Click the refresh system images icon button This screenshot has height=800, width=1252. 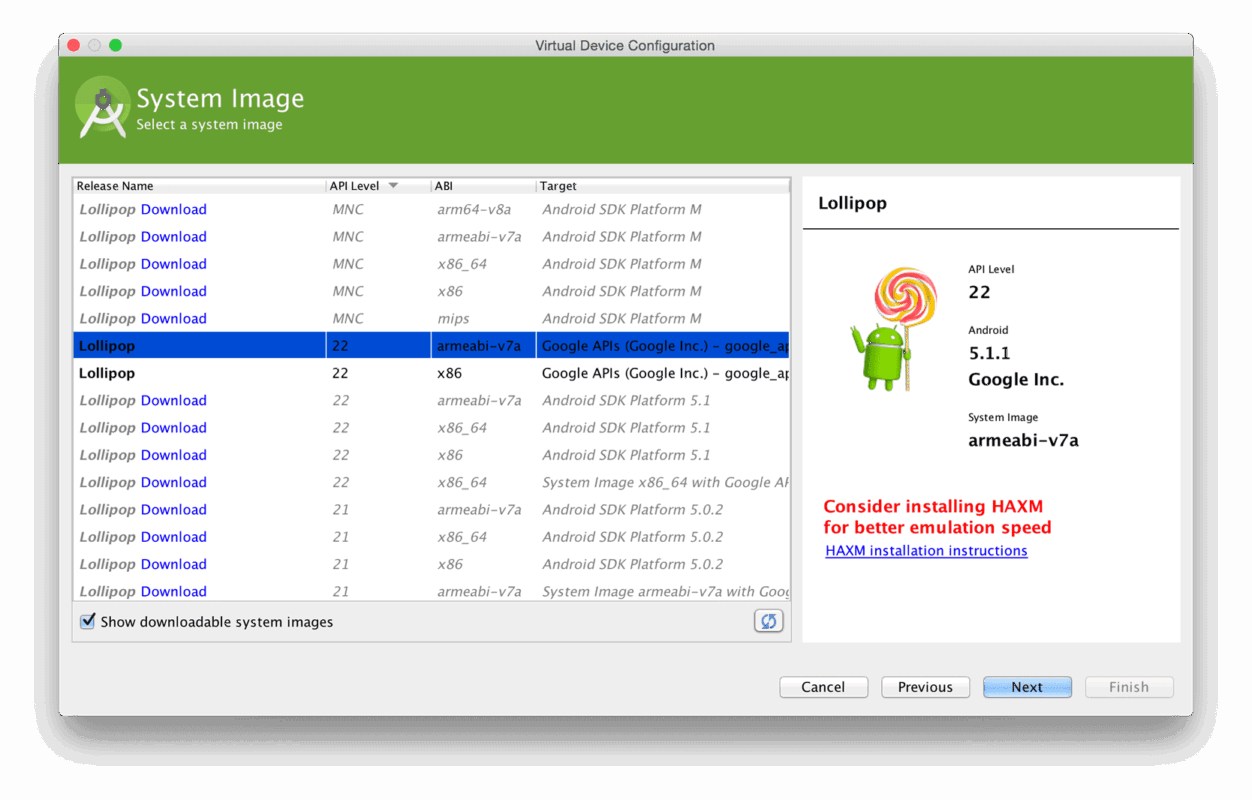(768, 621)
